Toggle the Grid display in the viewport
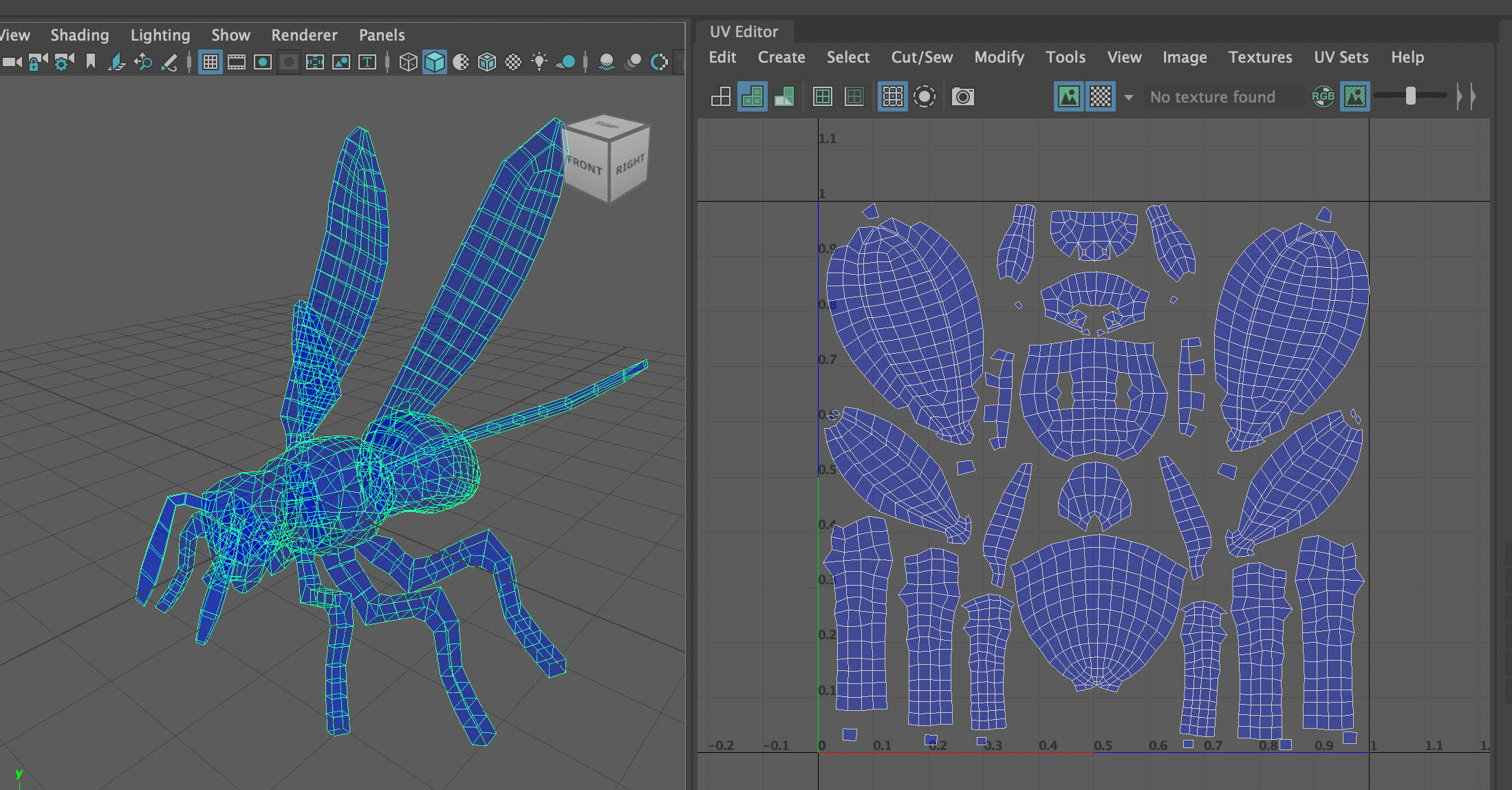The width and height of the screenshot is (1512, 790). tap(210, 61)
